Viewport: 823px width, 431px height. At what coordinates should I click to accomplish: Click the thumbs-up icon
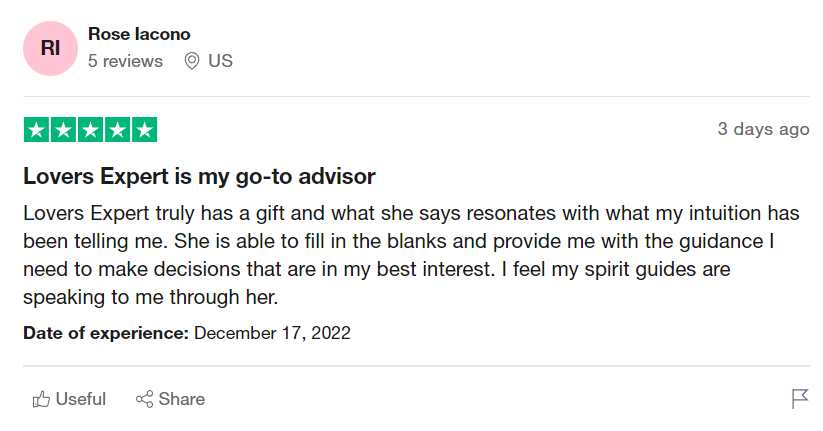[41, 400]
